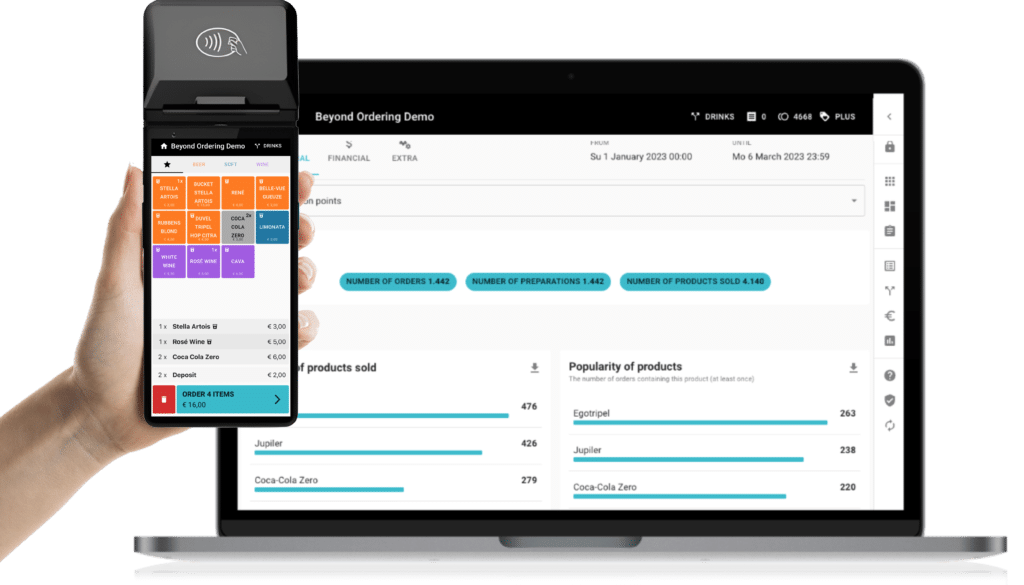Click the Jupiler bar showing 426
1024x585 pixels.
(368, 452)
